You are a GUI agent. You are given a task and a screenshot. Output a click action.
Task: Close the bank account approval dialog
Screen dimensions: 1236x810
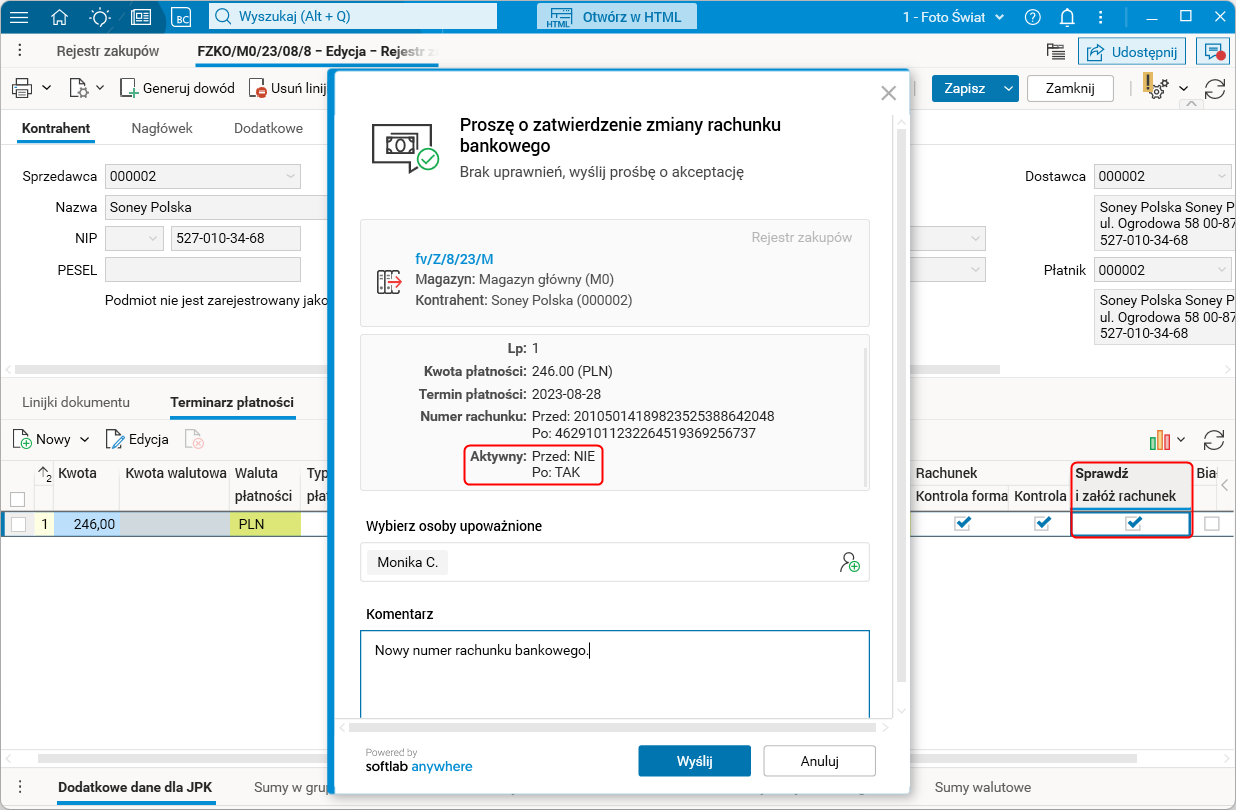[x=888, y=93]
